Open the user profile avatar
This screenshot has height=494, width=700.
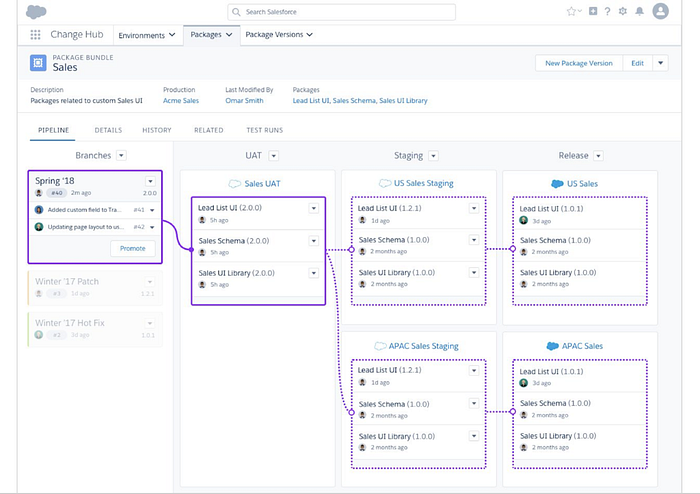click(x=660, y=11)
